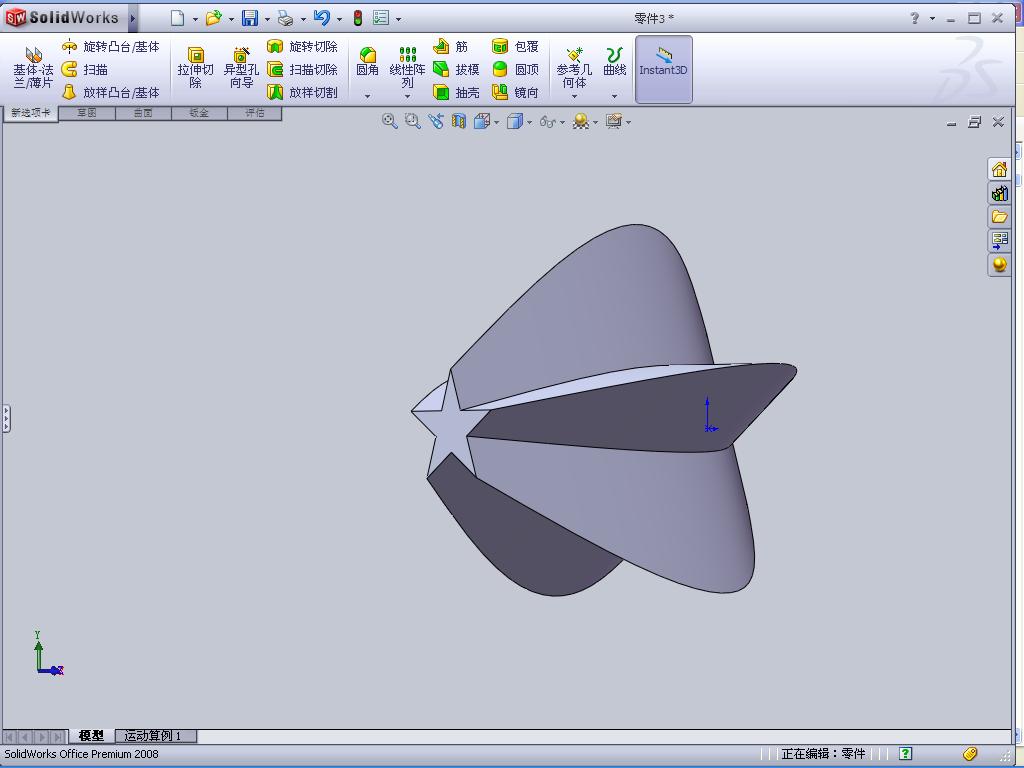This screenshot has width=1024, height=768.
Task: Open Apply Scene icon in view toolbar
Action: pyautogui.click(x=581, y=121)
